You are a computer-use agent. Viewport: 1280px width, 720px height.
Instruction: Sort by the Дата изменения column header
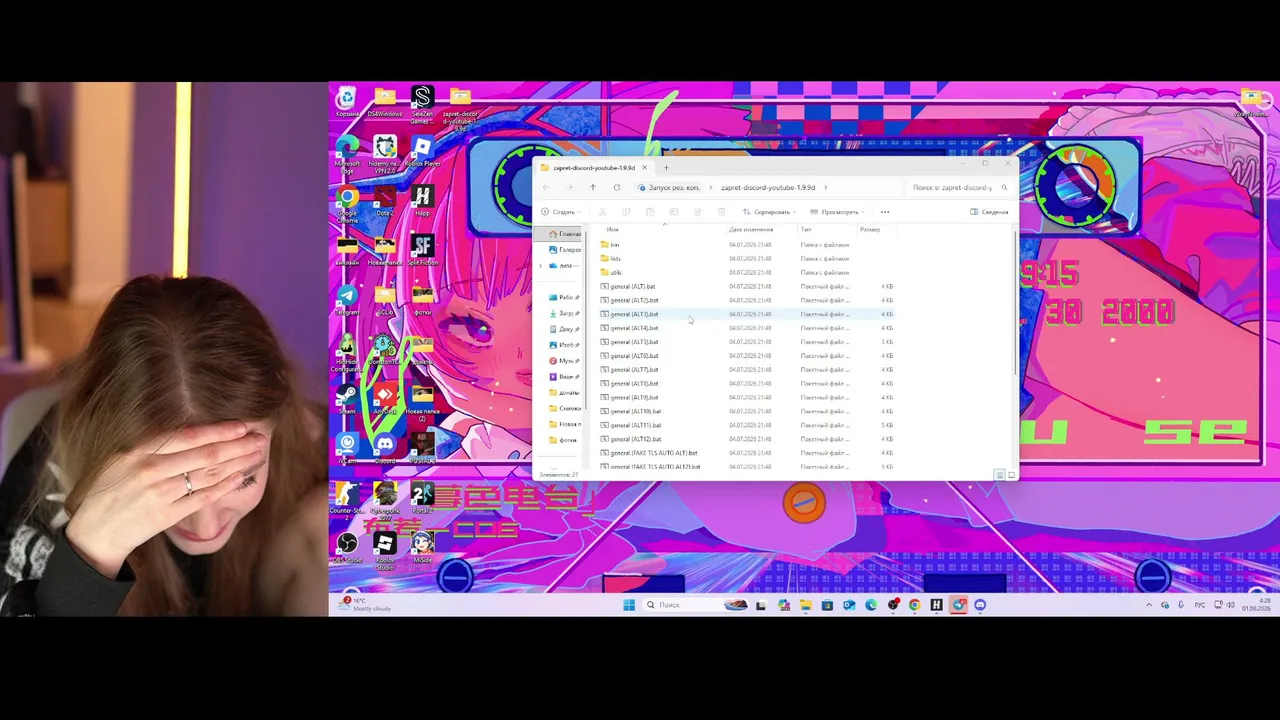(751, 230)
